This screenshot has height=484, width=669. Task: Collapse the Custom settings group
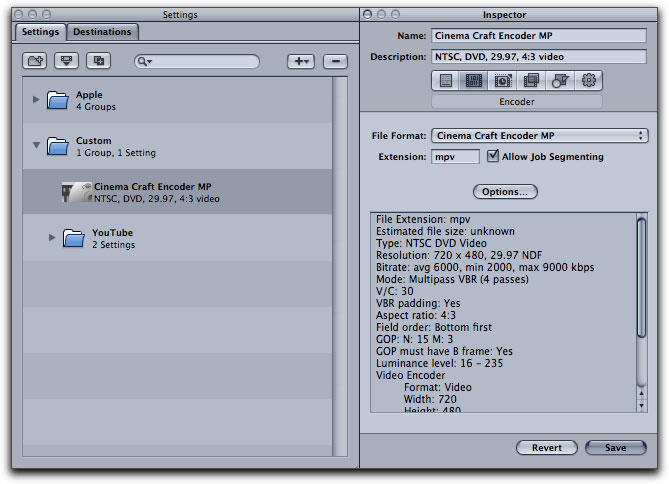(x=36, y=146)
